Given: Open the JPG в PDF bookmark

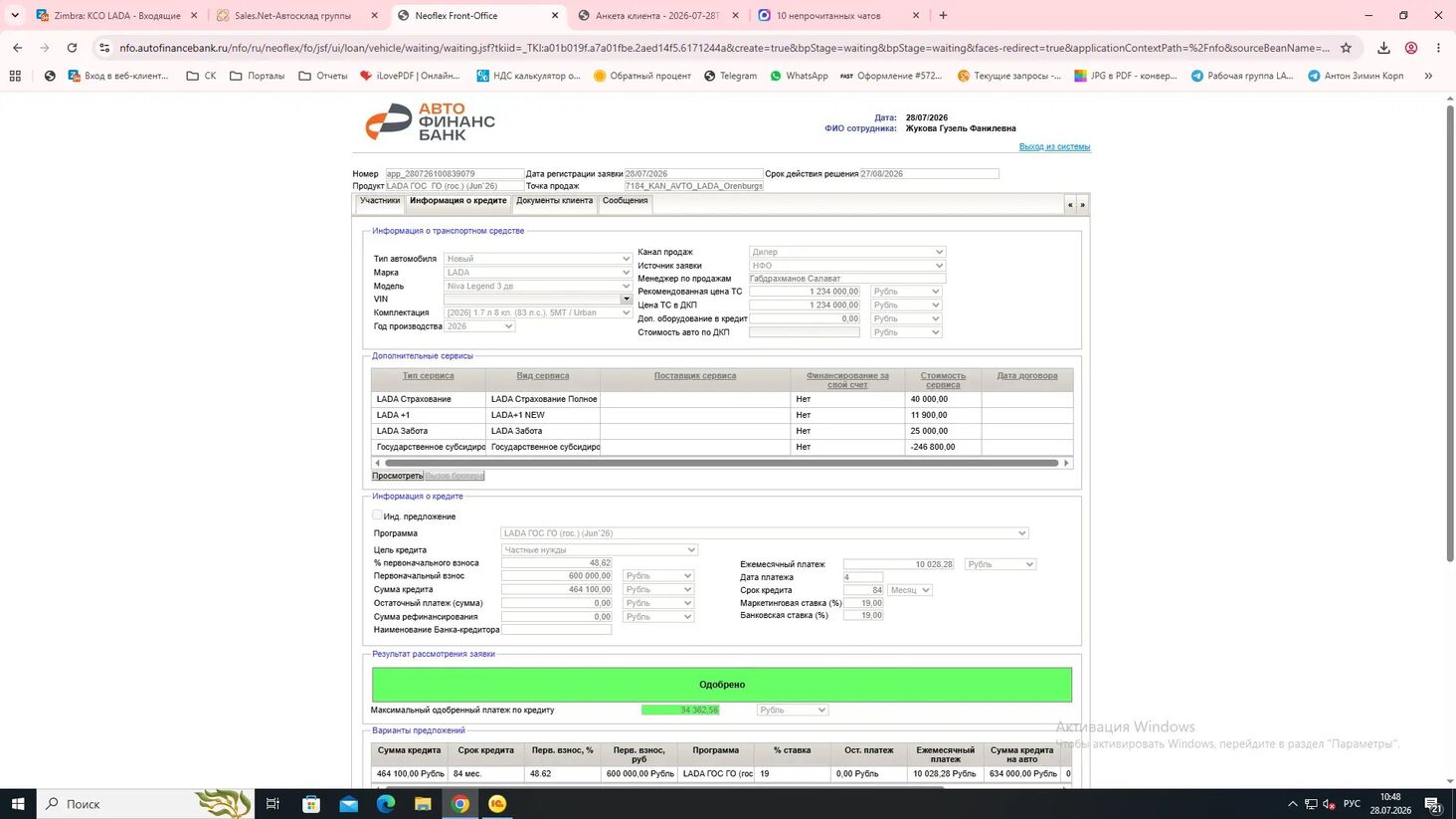Looking at the screenshot, I should point(1126,76).
